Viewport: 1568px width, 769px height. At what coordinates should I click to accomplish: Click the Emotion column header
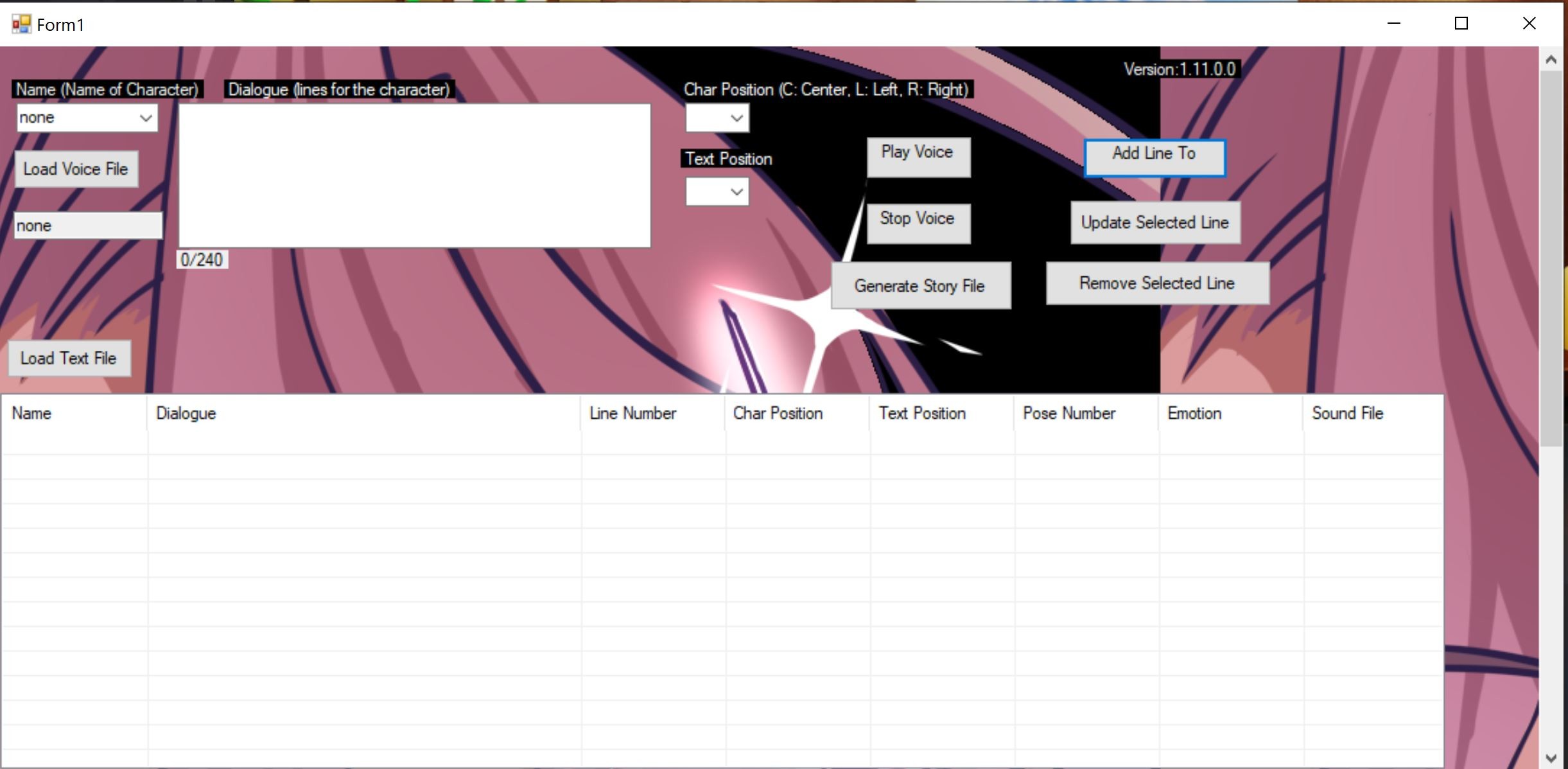pyautogui.click(x=1230, y=413)
